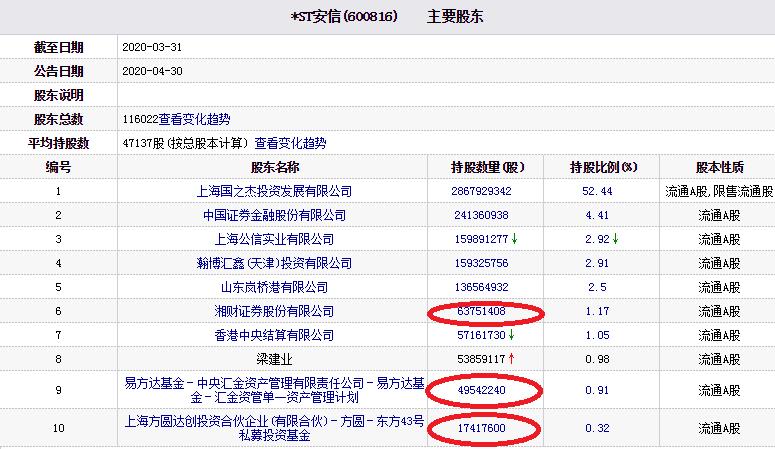Open the 易方达基金 asset management plan entry
The image size is (775, 449).
click(275, 389)
